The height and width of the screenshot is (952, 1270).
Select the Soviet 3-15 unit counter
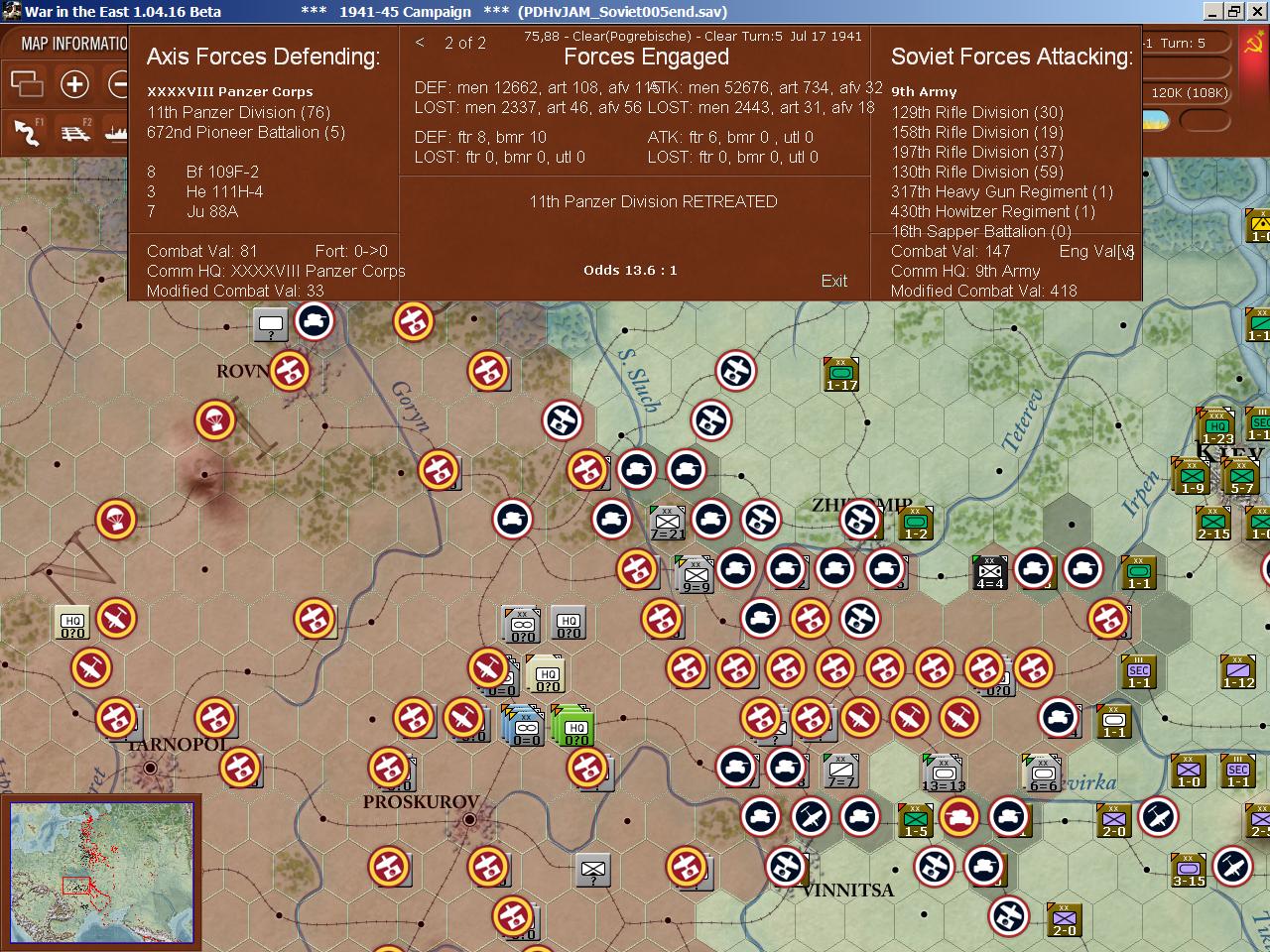pos(1189,870)
